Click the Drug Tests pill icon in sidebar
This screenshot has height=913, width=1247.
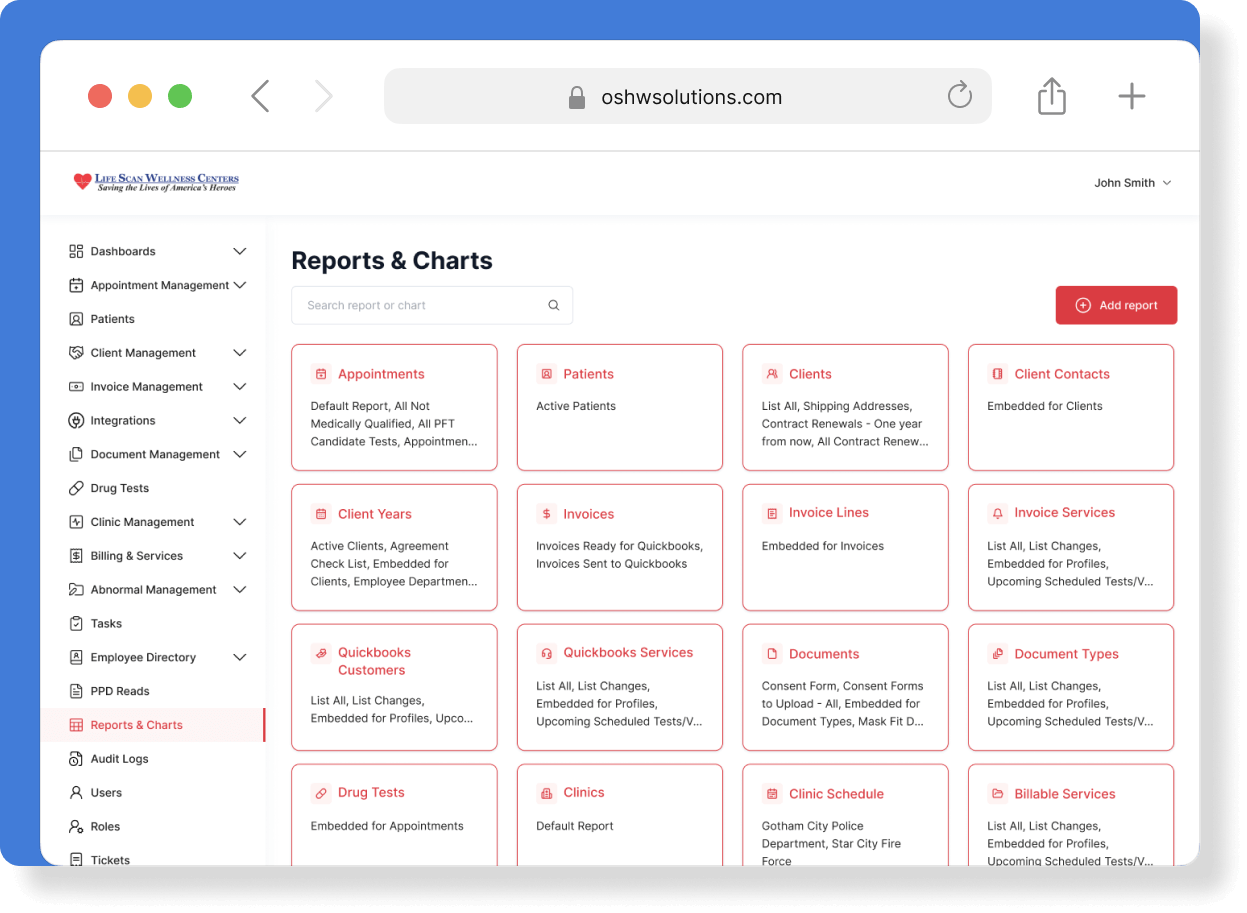point(76,488)
